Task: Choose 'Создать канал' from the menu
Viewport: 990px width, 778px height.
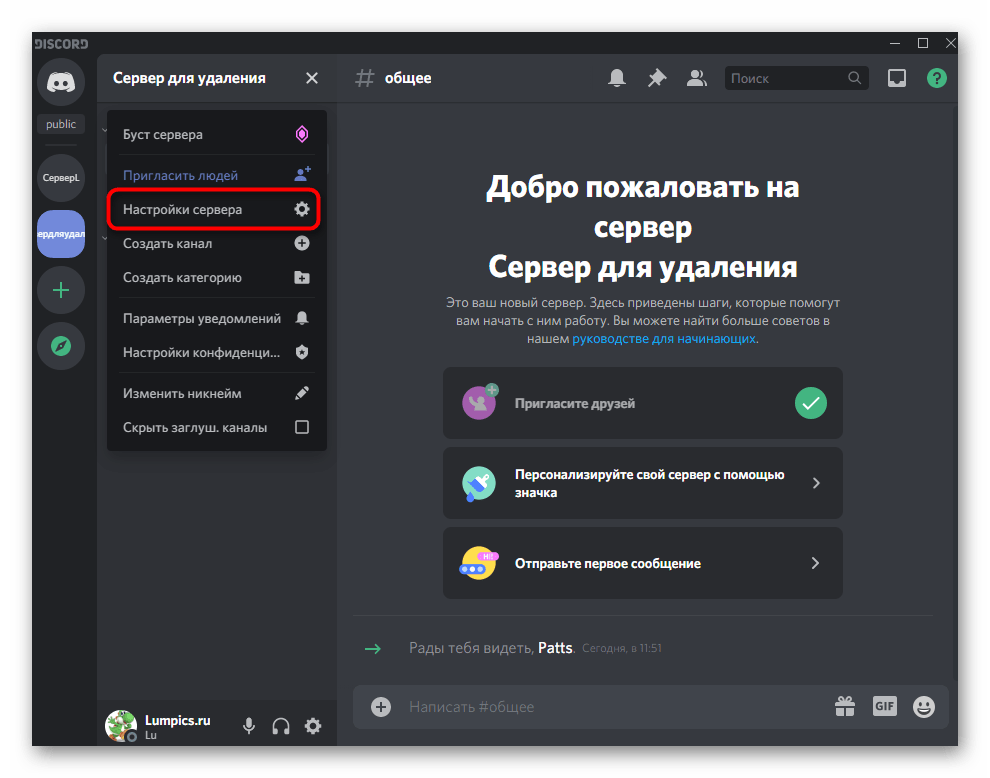Action: [216, 243]
